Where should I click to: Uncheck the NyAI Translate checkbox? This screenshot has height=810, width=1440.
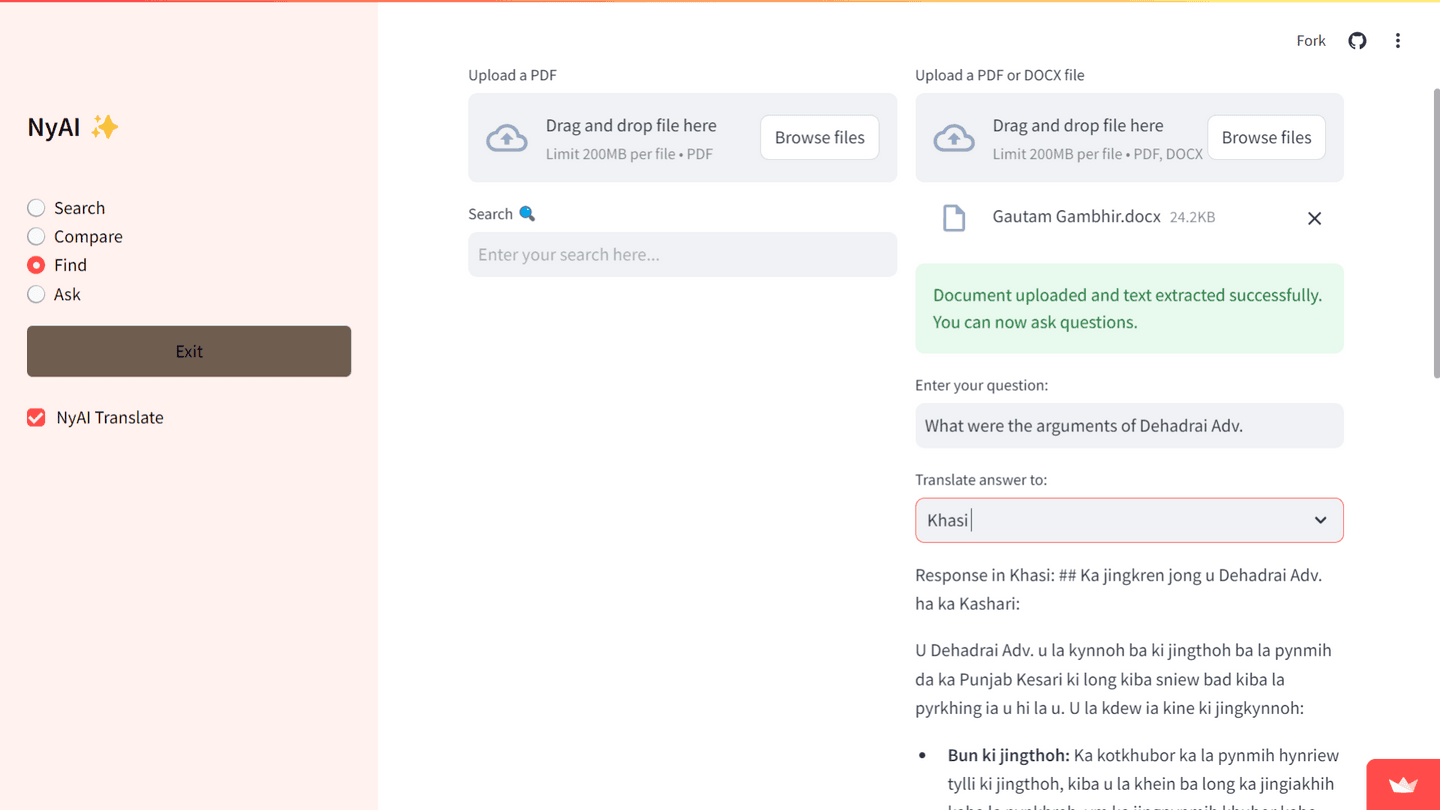tap(36, 418)
